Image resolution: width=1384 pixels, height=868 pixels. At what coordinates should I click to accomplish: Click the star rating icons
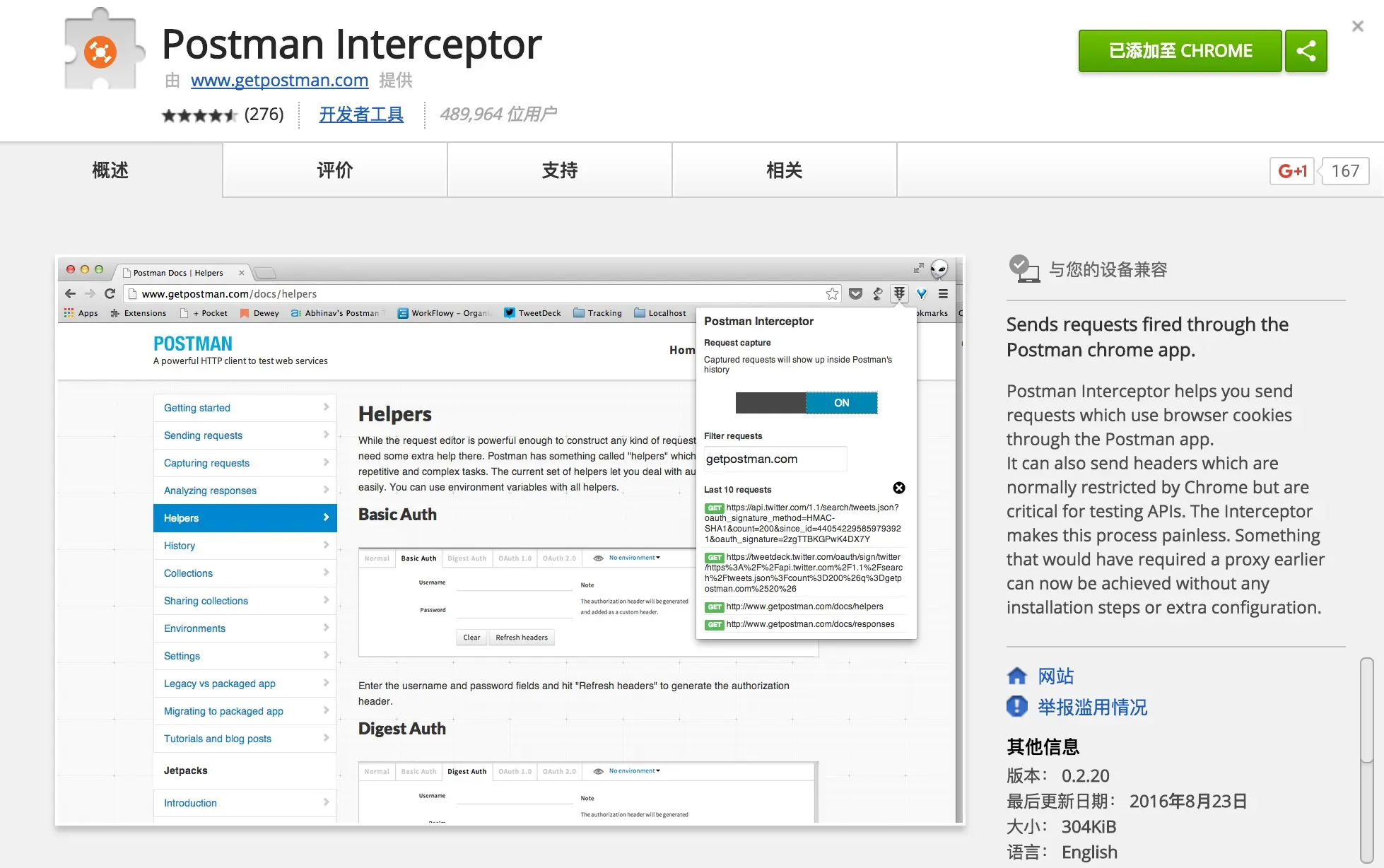tap(199, 115)
